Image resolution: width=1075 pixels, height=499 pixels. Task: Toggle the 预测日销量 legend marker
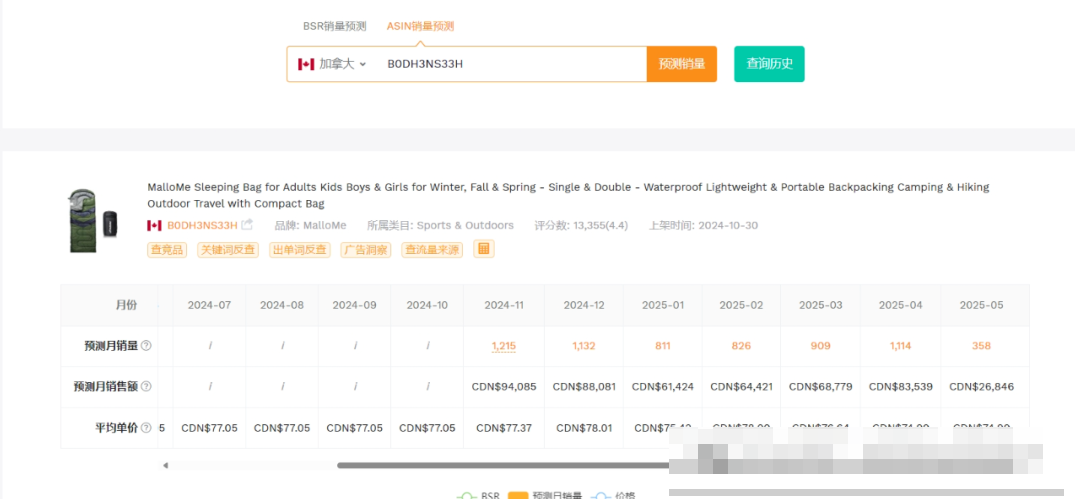(518, 495)
